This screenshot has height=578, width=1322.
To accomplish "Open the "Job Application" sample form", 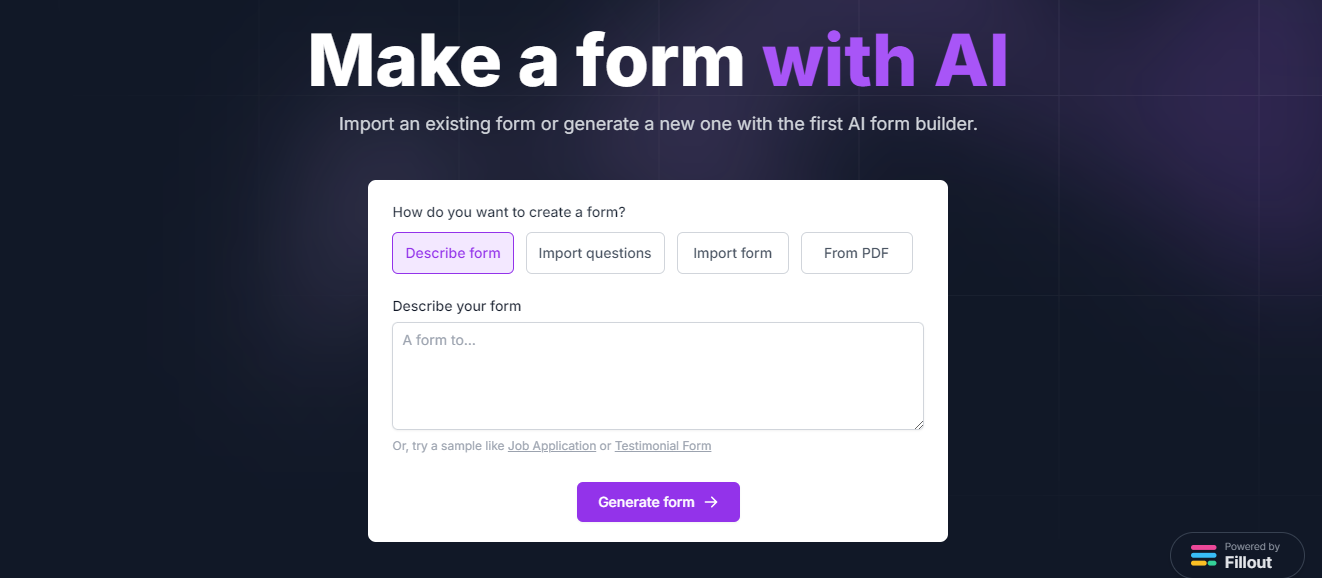I will pyautogui.click(x=551, y=445).
